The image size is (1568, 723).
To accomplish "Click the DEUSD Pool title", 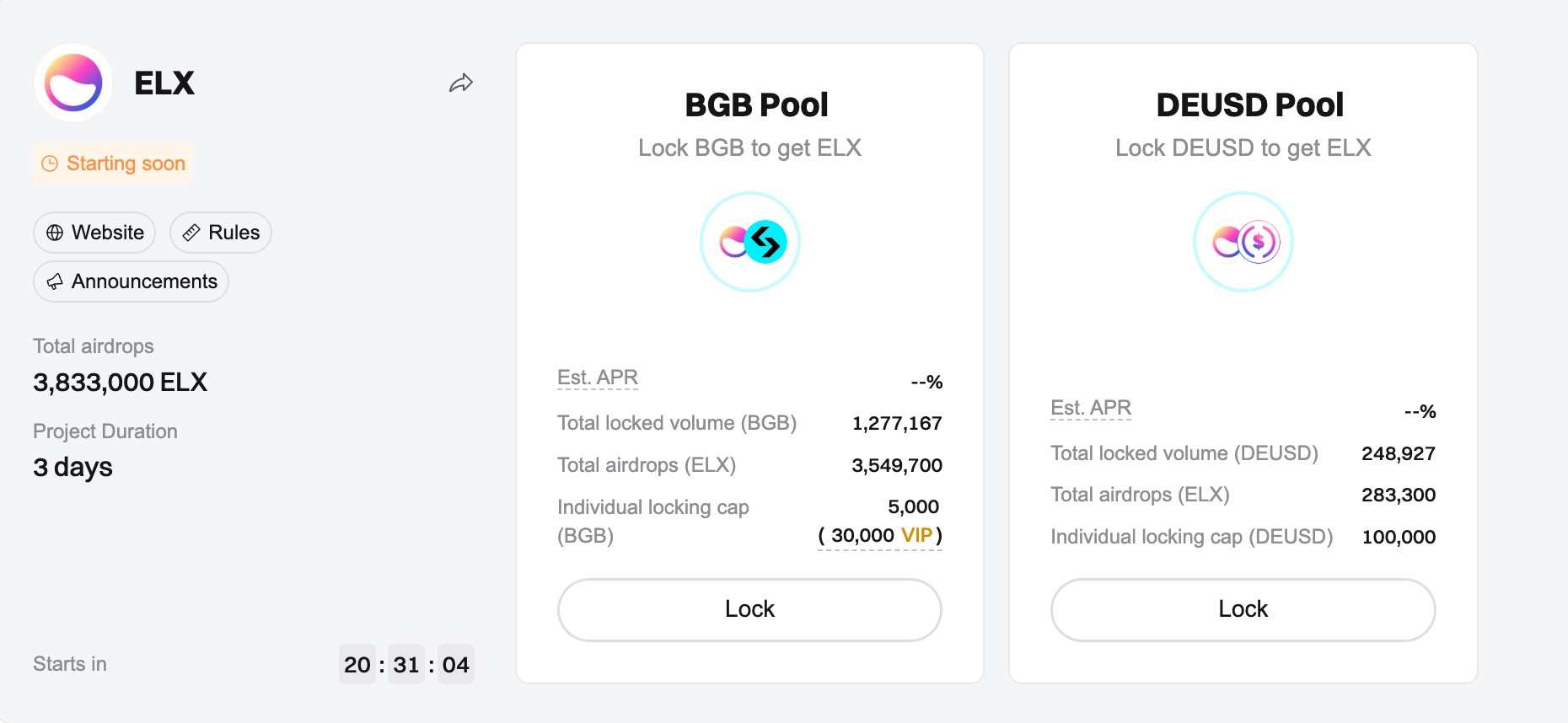I will 1249,105.
